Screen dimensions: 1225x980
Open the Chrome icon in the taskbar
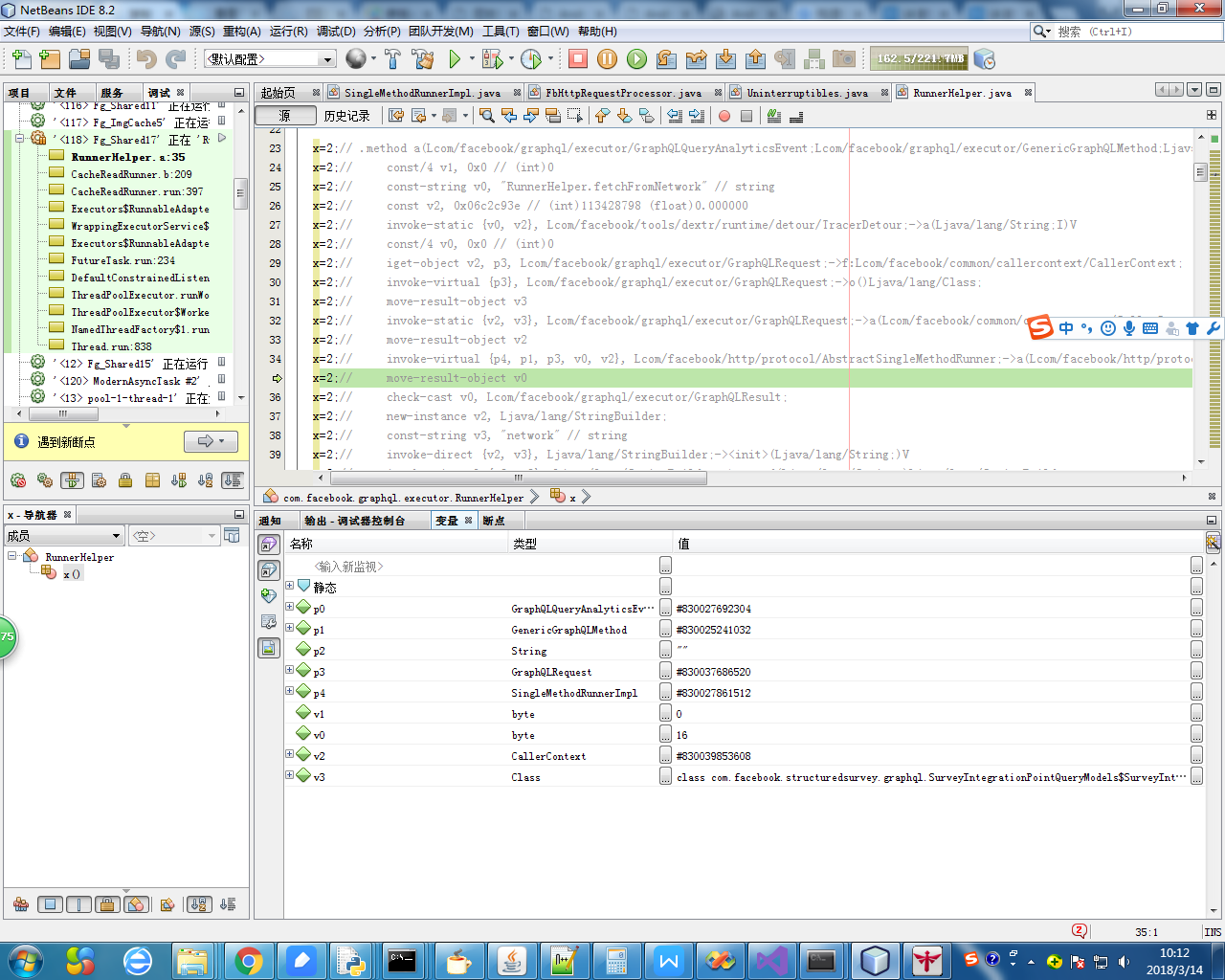(249, 960)
